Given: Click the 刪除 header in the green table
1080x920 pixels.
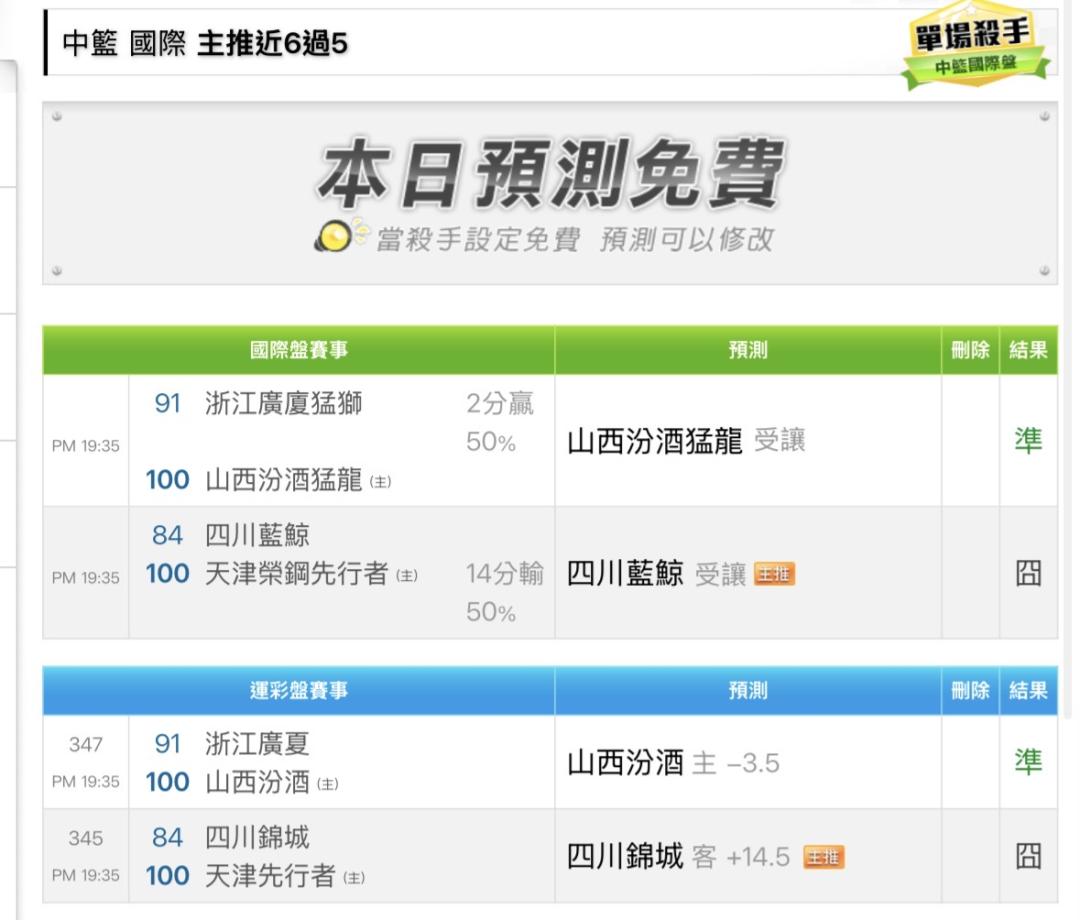Looking at the screenshot, I should click(x=970, y=350).
